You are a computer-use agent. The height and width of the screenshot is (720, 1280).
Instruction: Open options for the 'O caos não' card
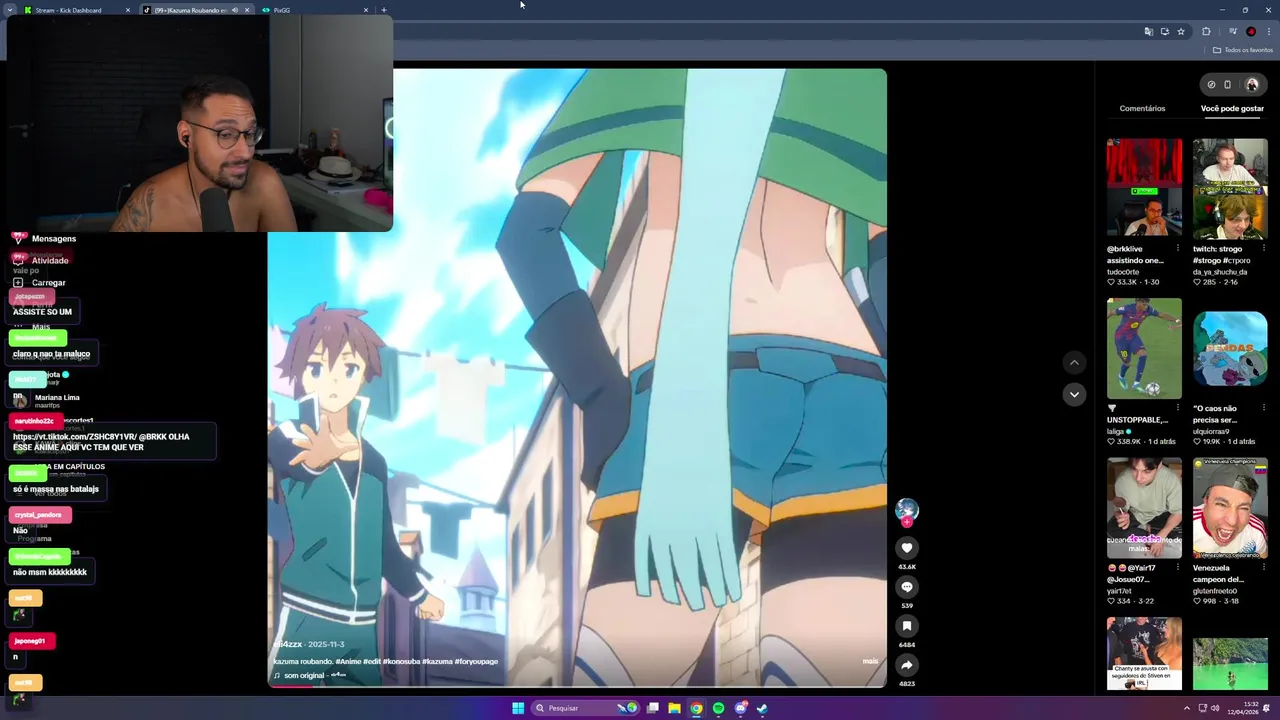[x=1263, y=408]
